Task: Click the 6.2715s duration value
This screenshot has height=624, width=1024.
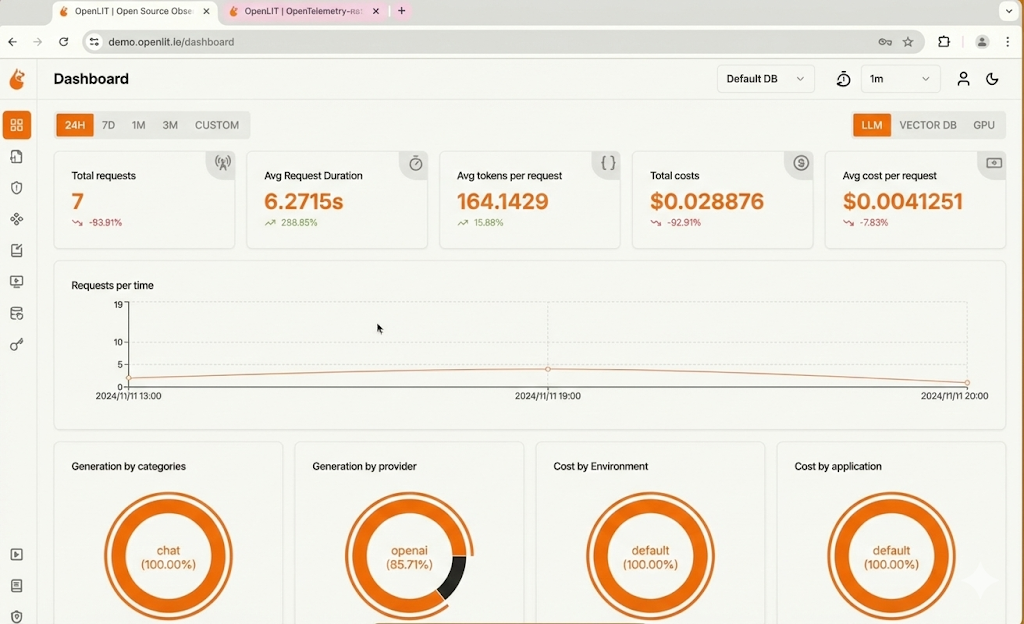Action: click(304, 201)
